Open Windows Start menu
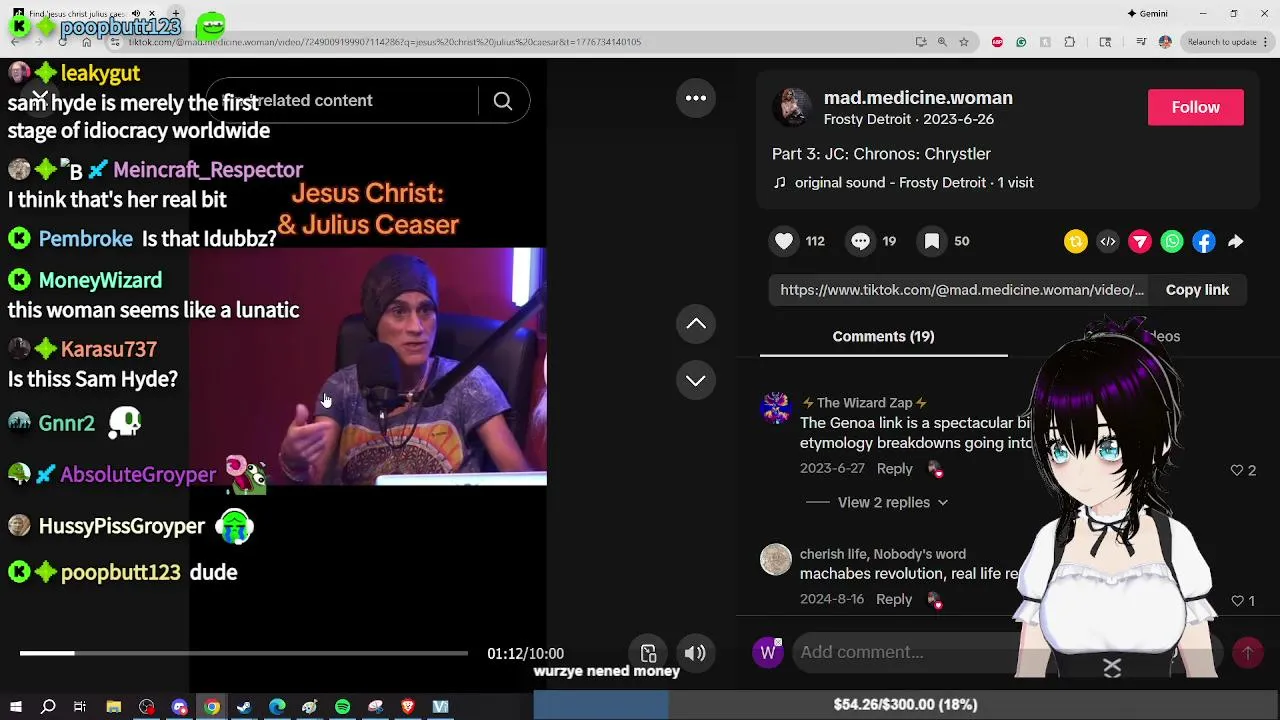The image size is (1280, 720). point(15,707)
